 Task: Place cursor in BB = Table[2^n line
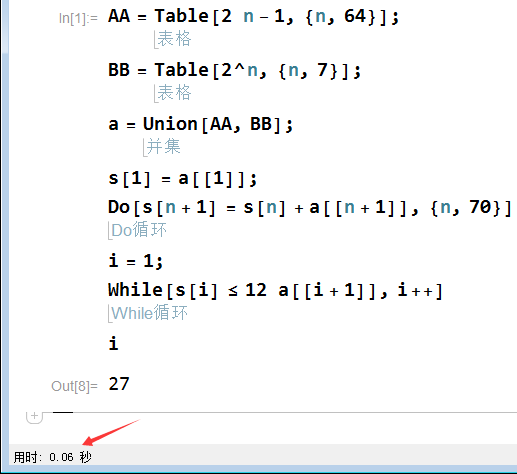coord(234,70)
